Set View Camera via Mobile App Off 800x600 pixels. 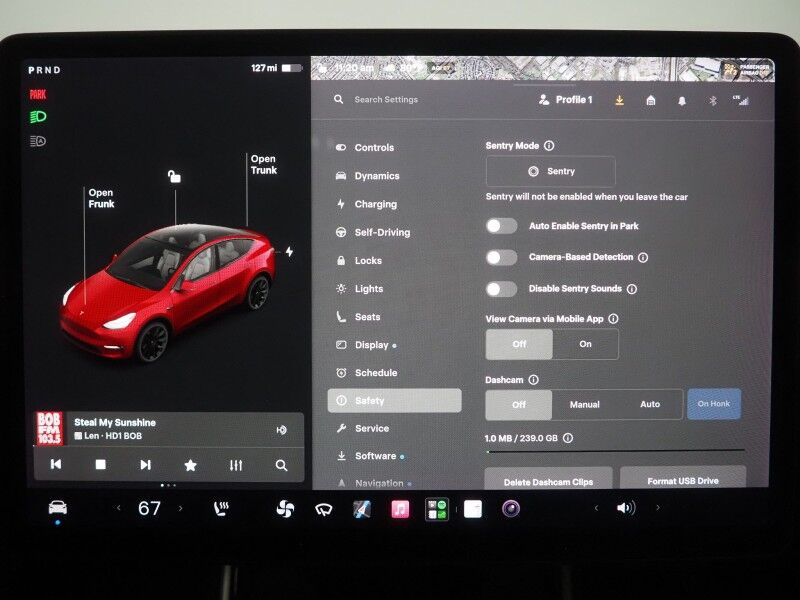(519, 344)
